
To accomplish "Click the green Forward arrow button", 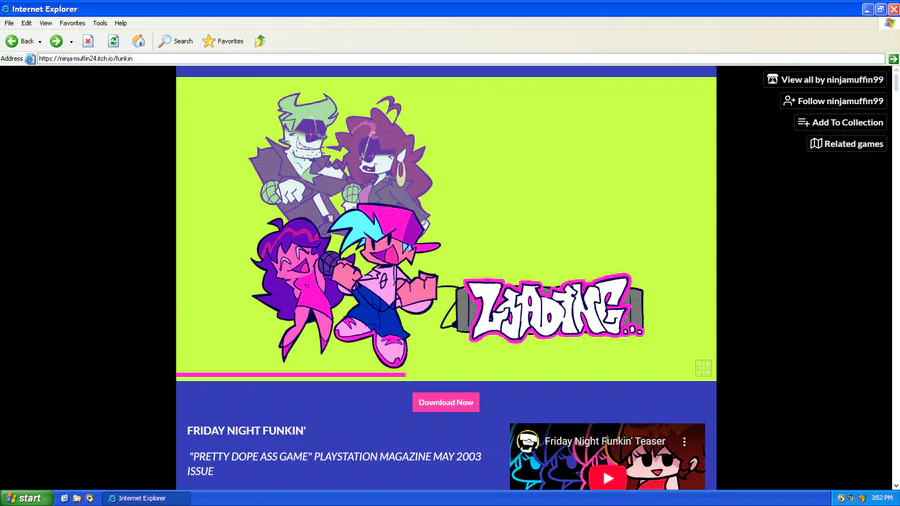I will pos(56,41).
